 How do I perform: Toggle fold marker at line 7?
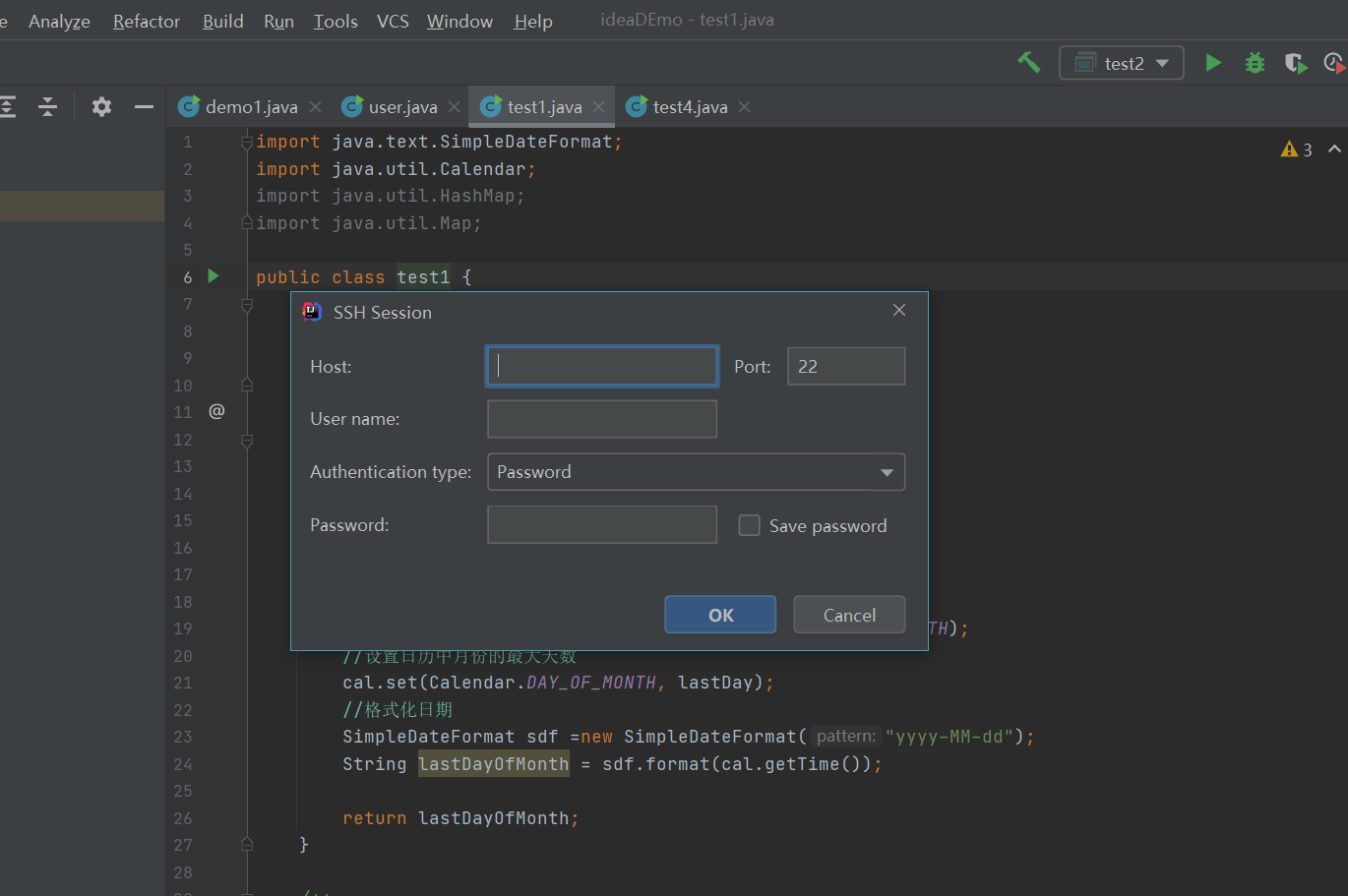[x=247, y=306]
